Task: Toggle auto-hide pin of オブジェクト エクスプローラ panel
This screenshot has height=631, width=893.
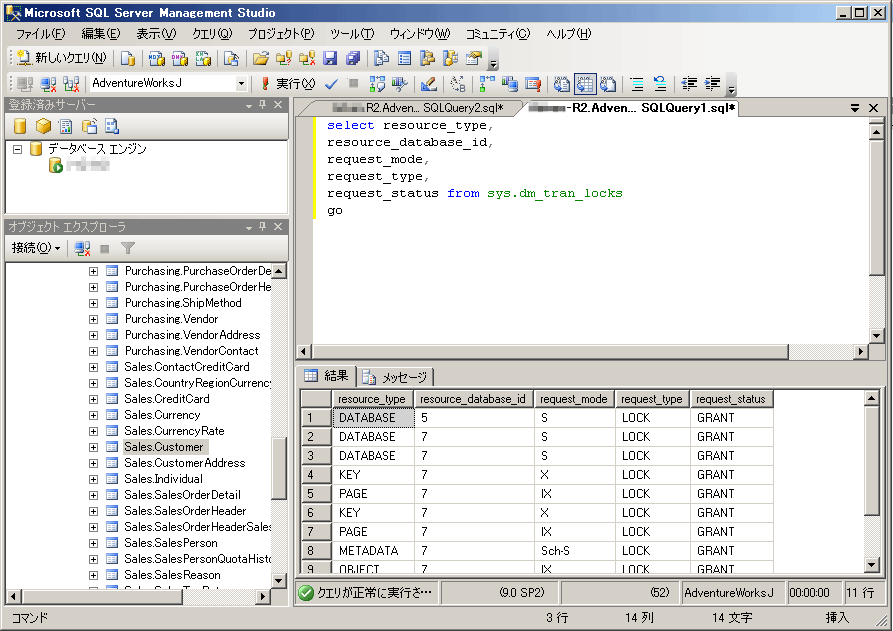Action: pos(263,226)
